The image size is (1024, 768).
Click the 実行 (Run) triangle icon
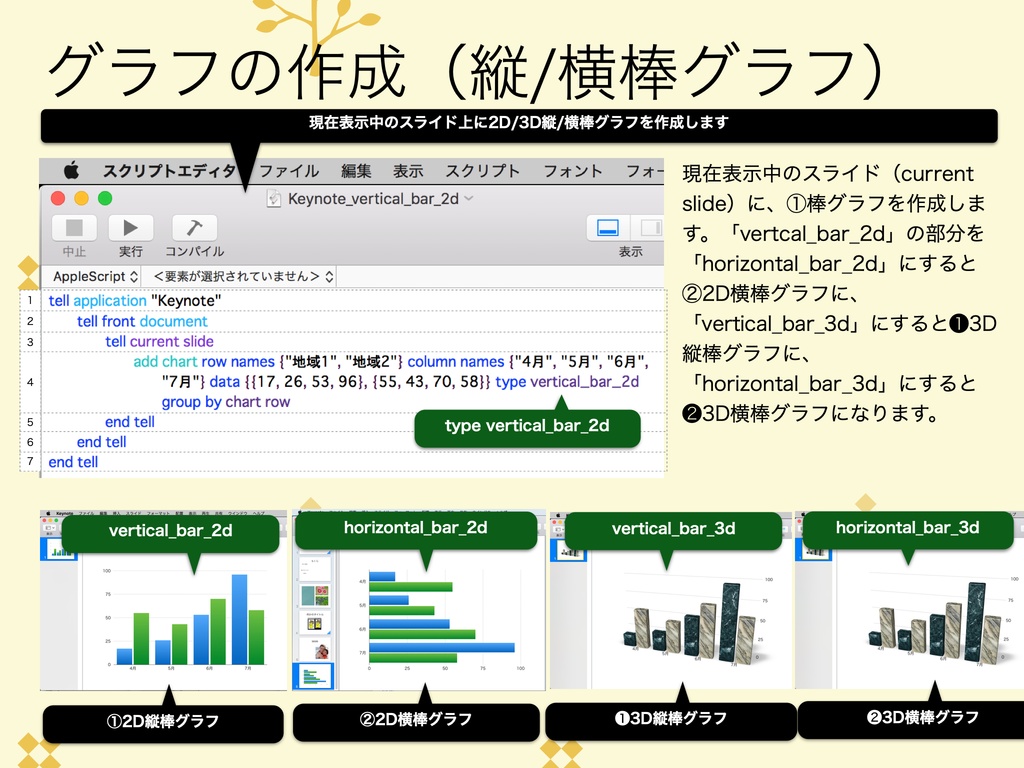[x=130, y=228]
